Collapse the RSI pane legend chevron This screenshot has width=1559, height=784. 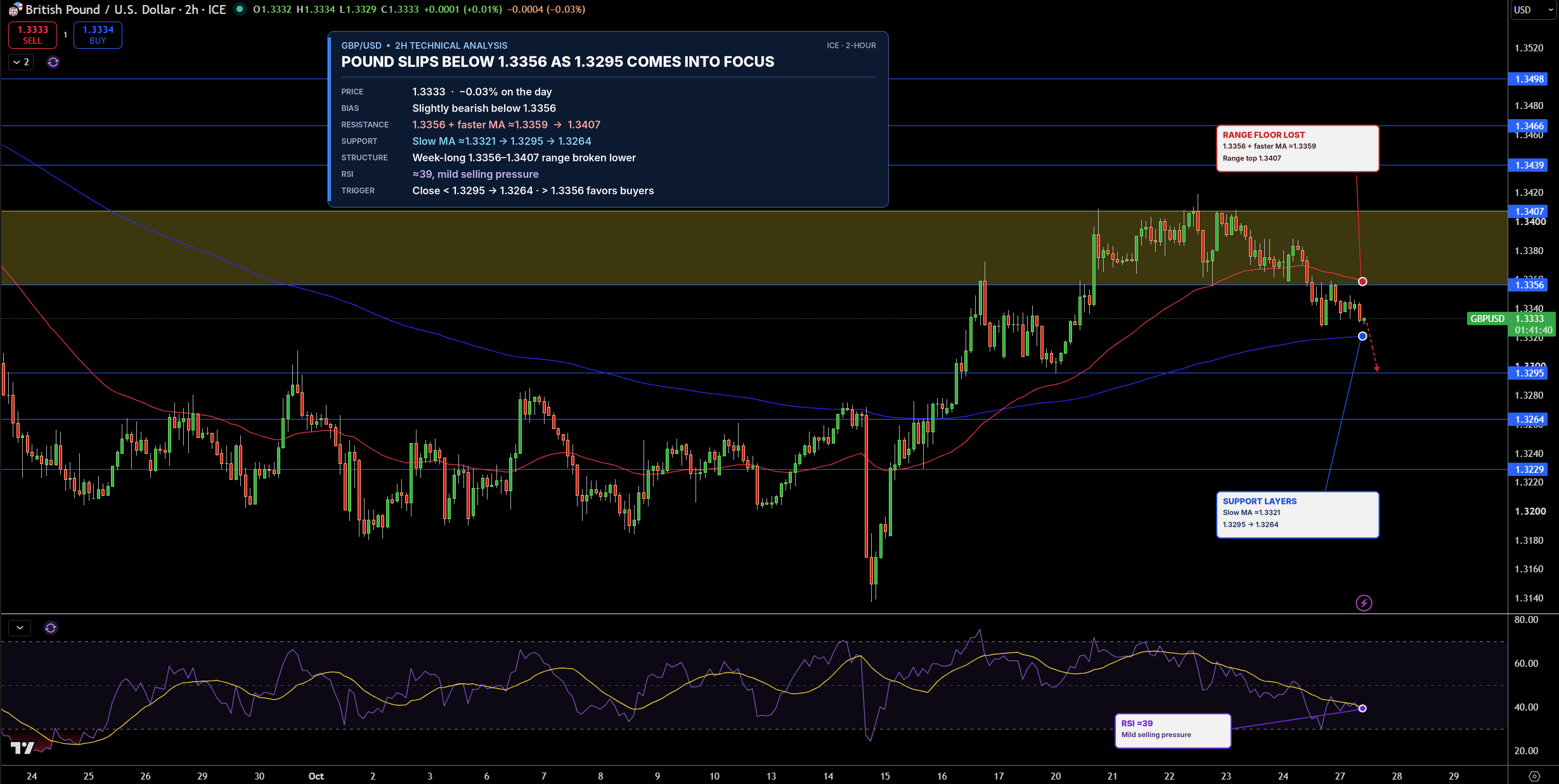20,628
